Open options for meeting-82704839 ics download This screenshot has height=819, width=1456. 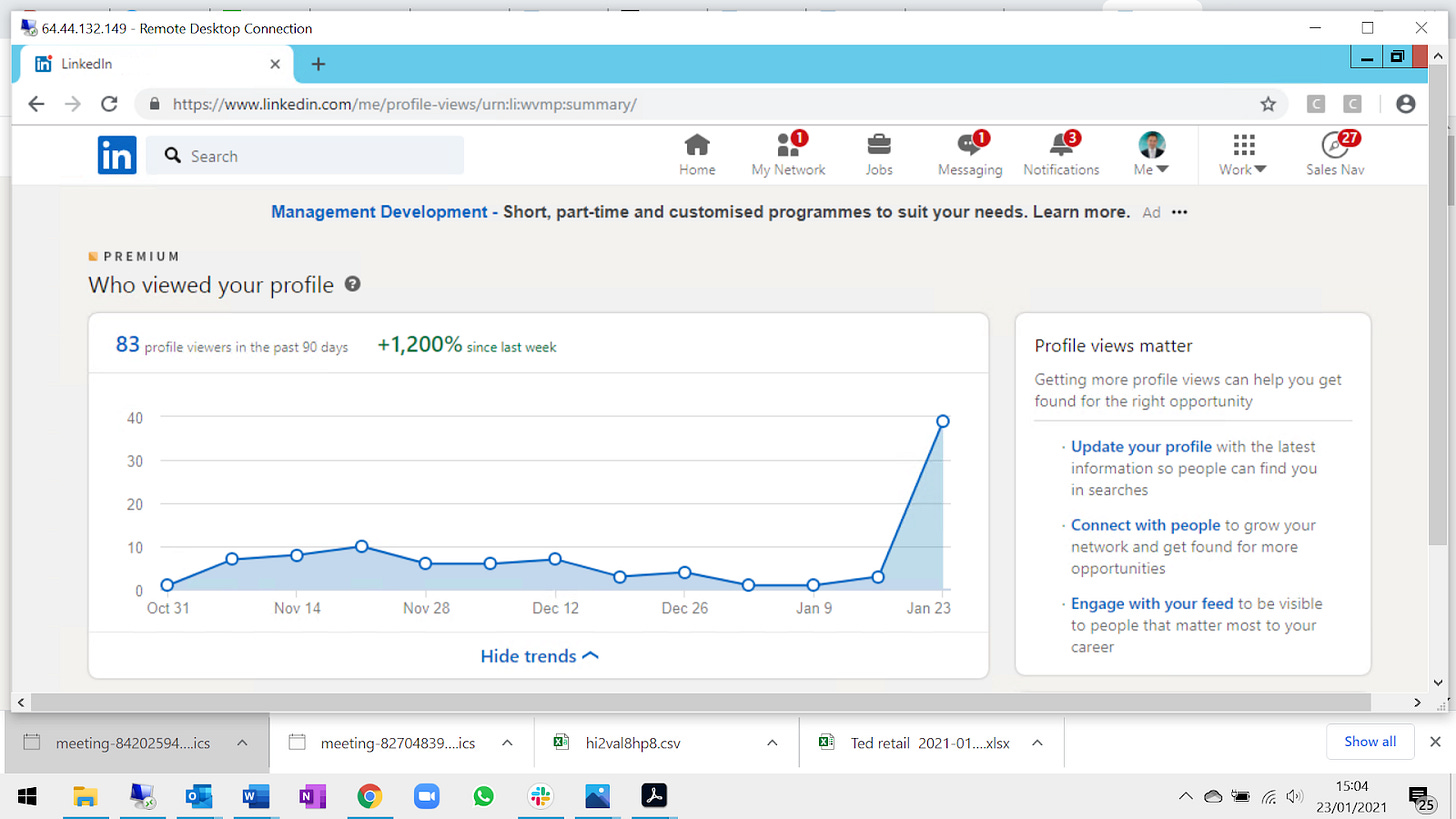click(507, 742)
